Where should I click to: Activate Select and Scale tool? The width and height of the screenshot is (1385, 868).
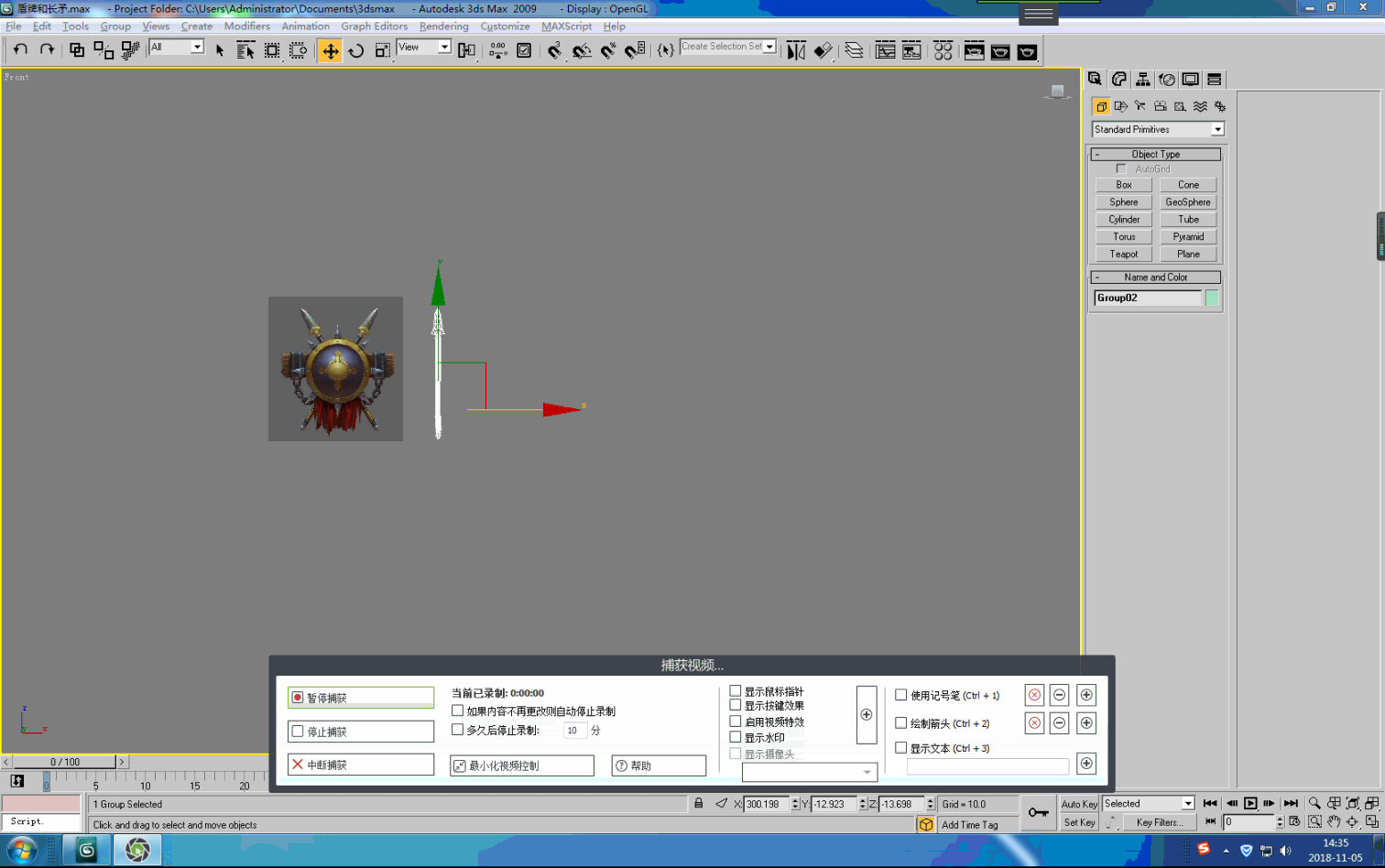pyautogui.click(x=382, y=50)
